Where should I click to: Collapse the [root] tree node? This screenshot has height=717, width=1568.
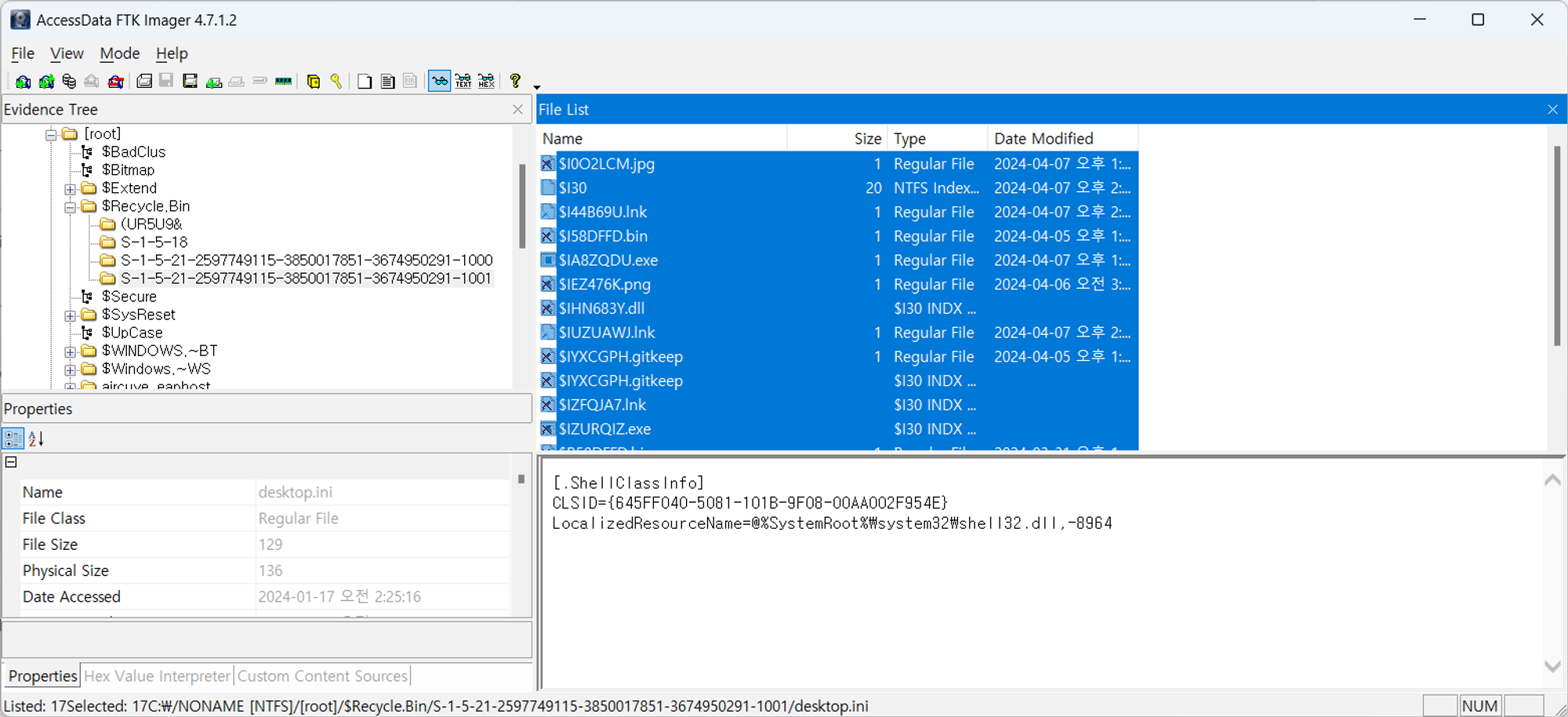[51, 135]
